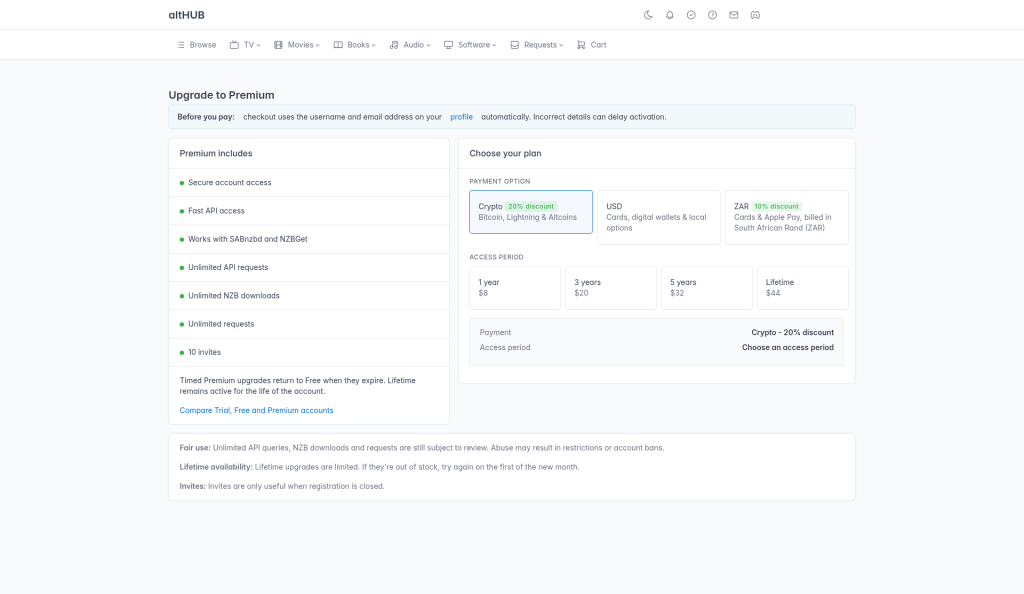Open the Discord icon in the header
Image resolution: width=1024 pixels, height=594 pixels.
coord(755,15)
